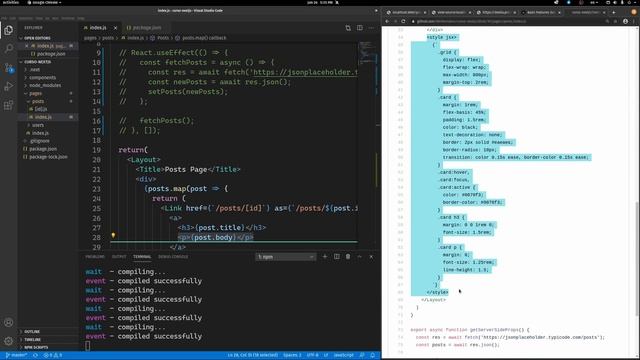Open Chrome three-dot menu
This screenshot has height=360, width=640.
click(x=634, y=21)
